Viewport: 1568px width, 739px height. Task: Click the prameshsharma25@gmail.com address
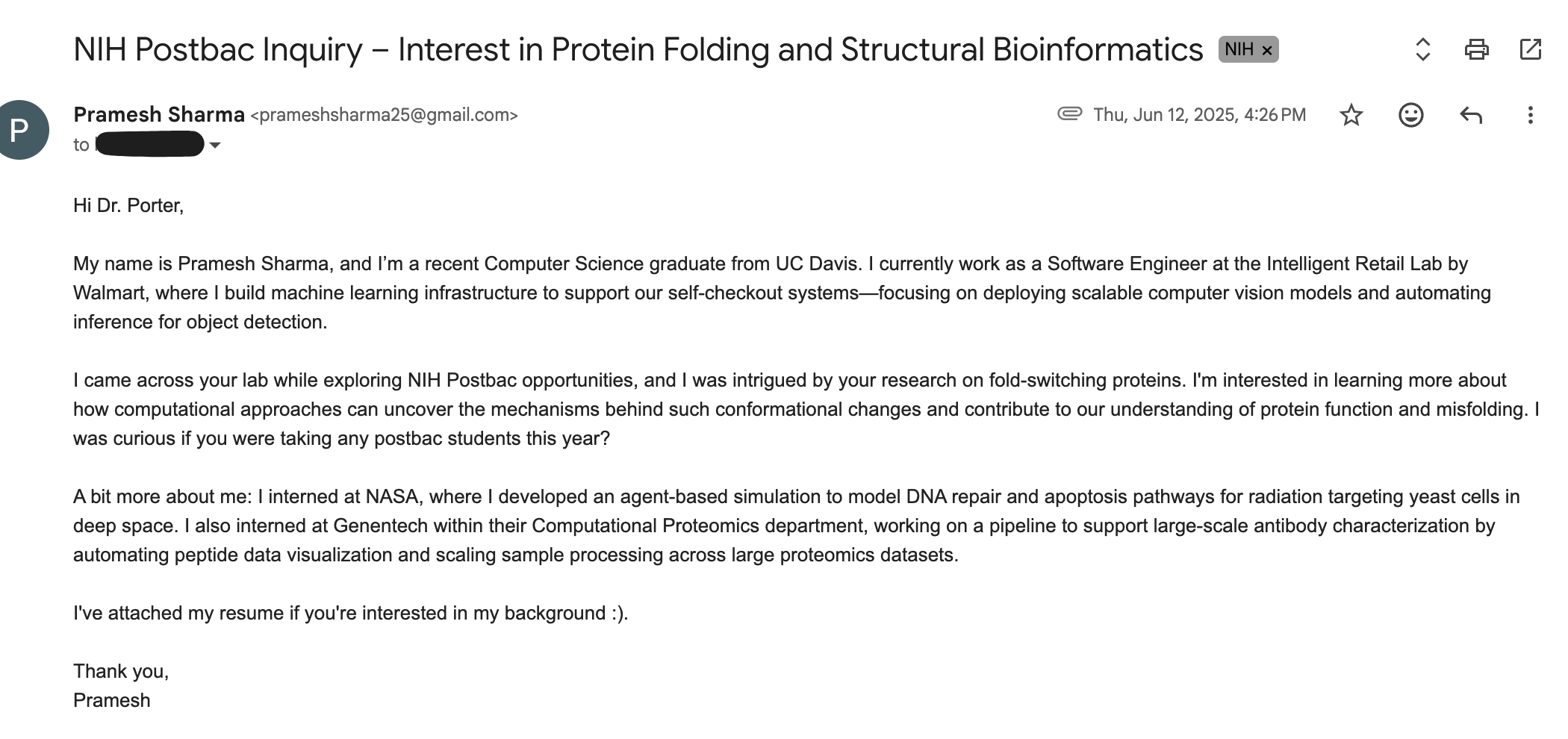point(384,115)
